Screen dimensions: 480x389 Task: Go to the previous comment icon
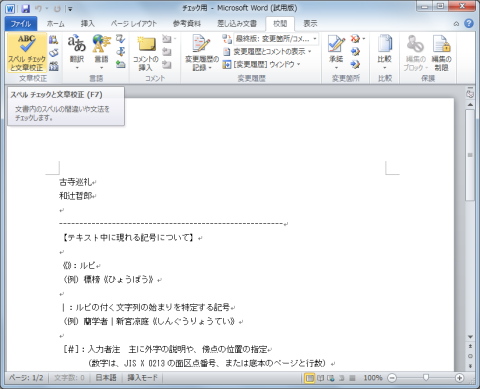[x=167, y=52]
